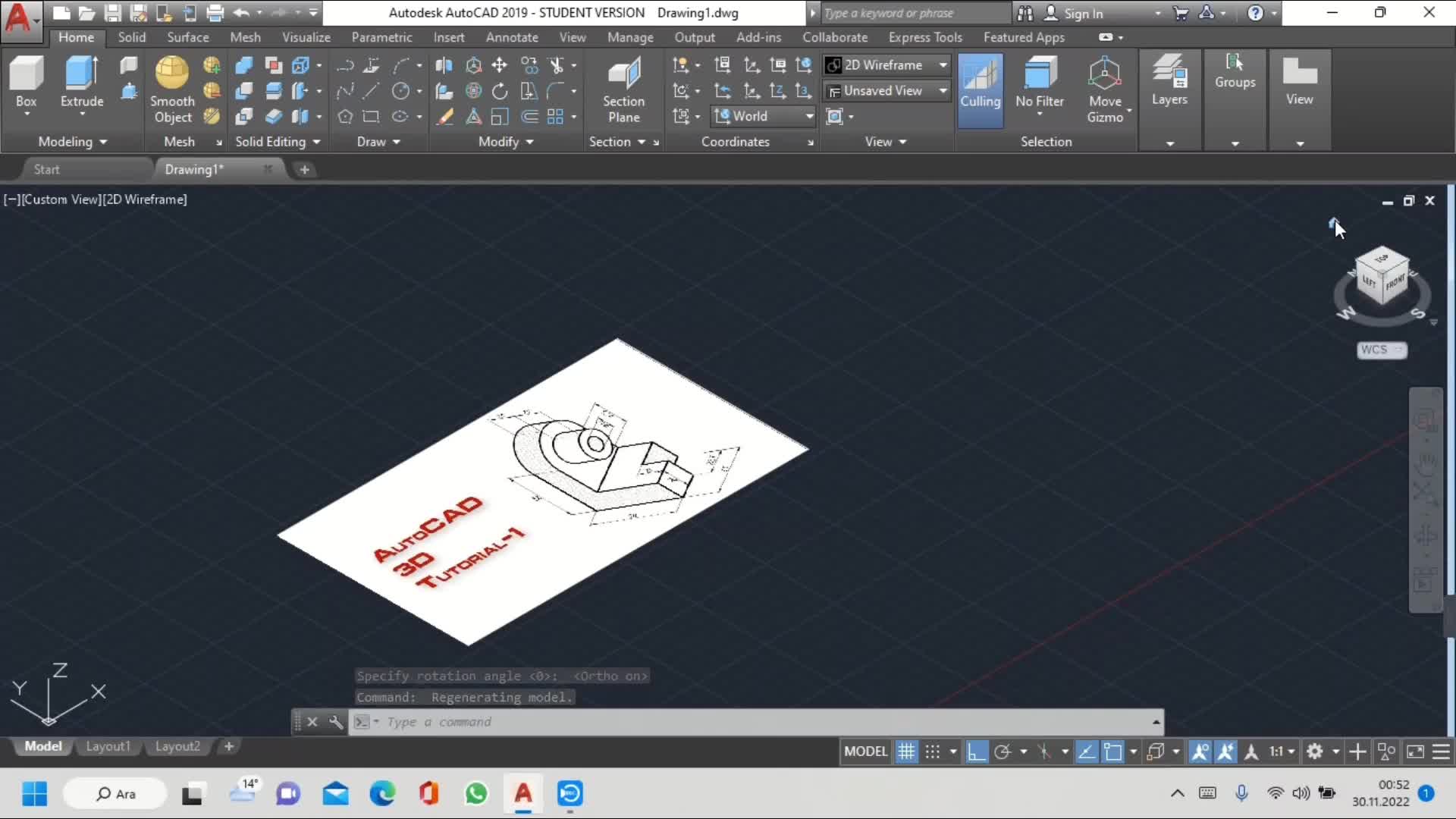Switch to the Layout1 tab
Viewport: 1456px width, 819px height.
108,746
